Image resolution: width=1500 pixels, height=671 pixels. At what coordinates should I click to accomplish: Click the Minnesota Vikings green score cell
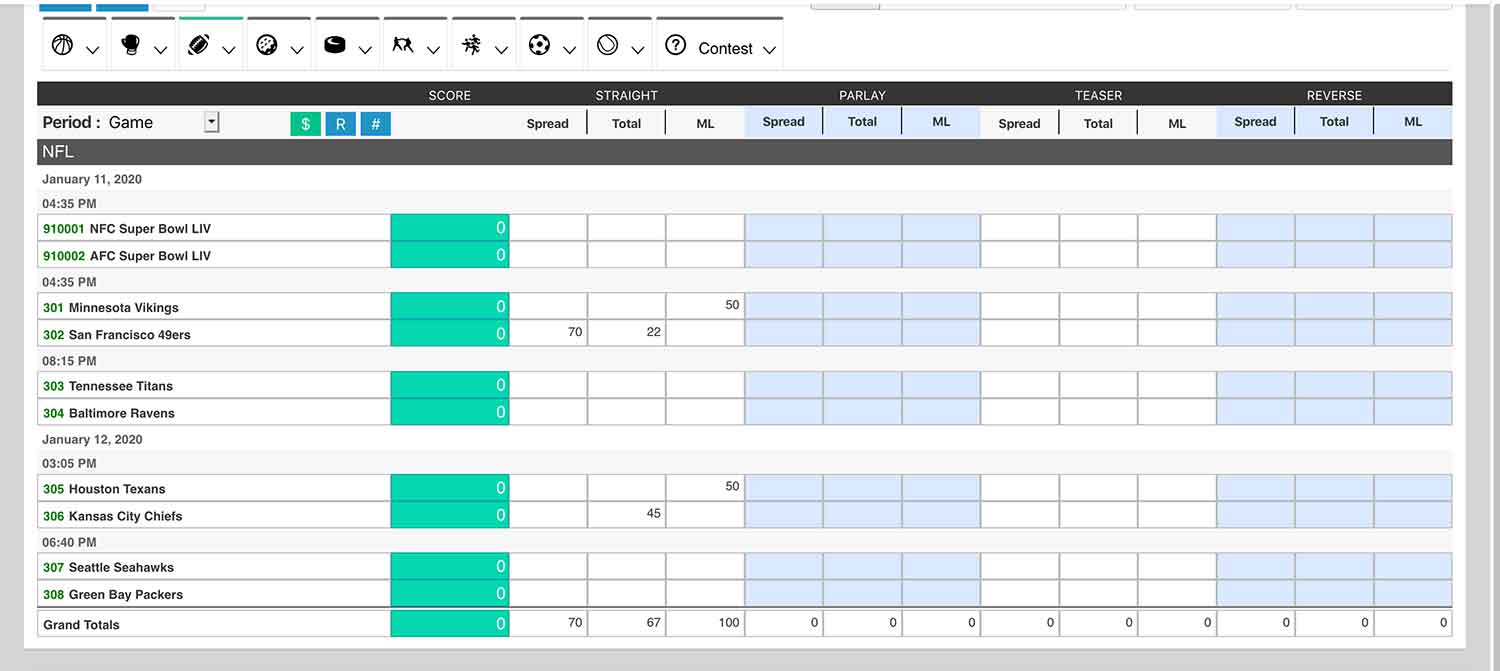[x=450, y=306]
